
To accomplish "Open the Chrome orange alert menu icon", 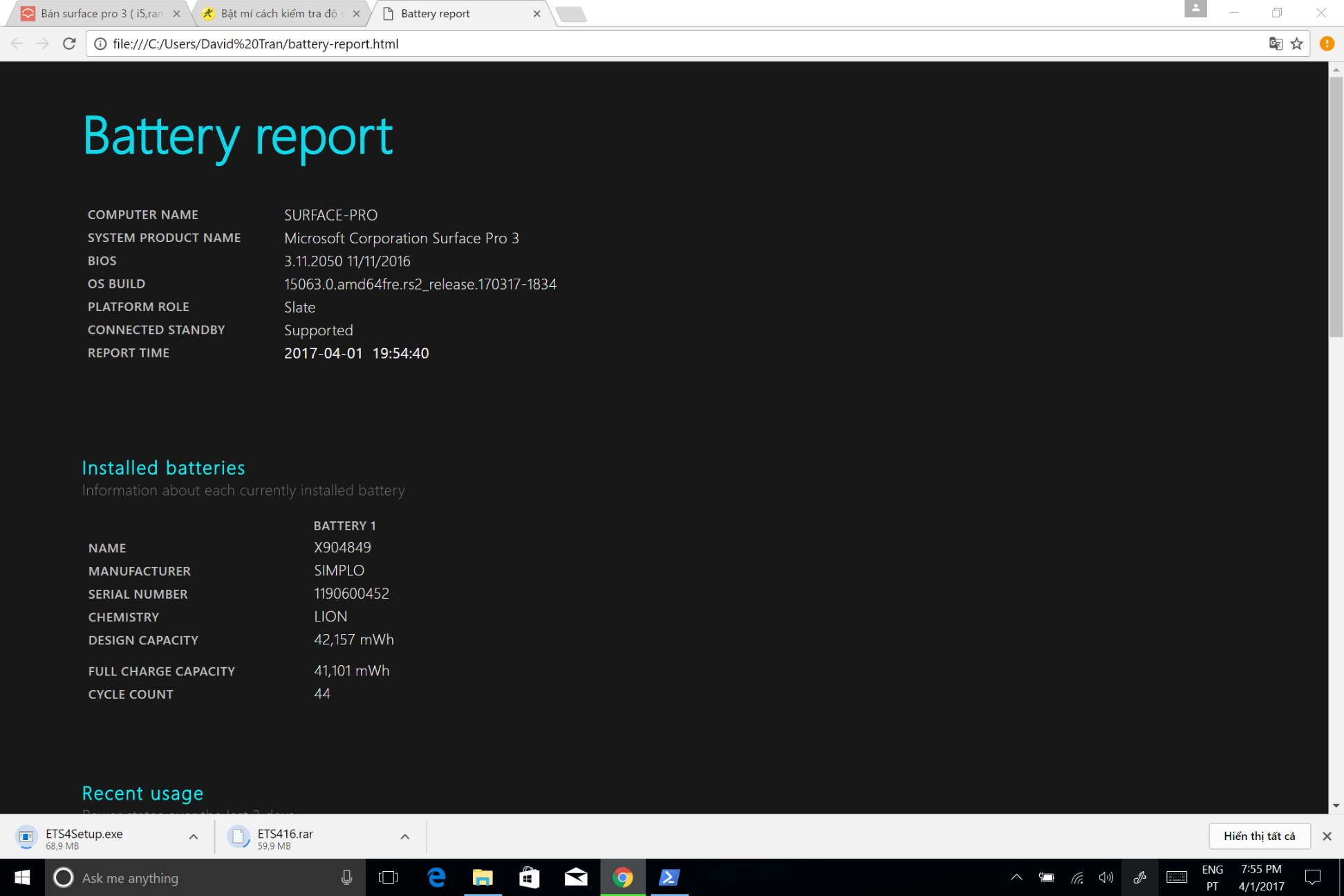I will pyautogui.click(x=1327, y=44).
